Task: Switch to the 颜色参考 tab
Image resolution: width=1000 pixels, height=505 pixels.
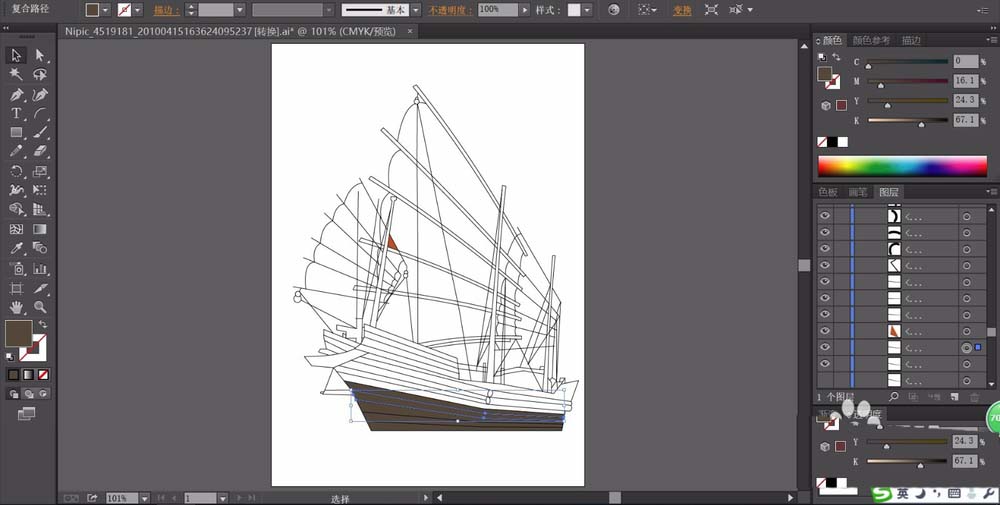Action: click(x=871, y=41)
